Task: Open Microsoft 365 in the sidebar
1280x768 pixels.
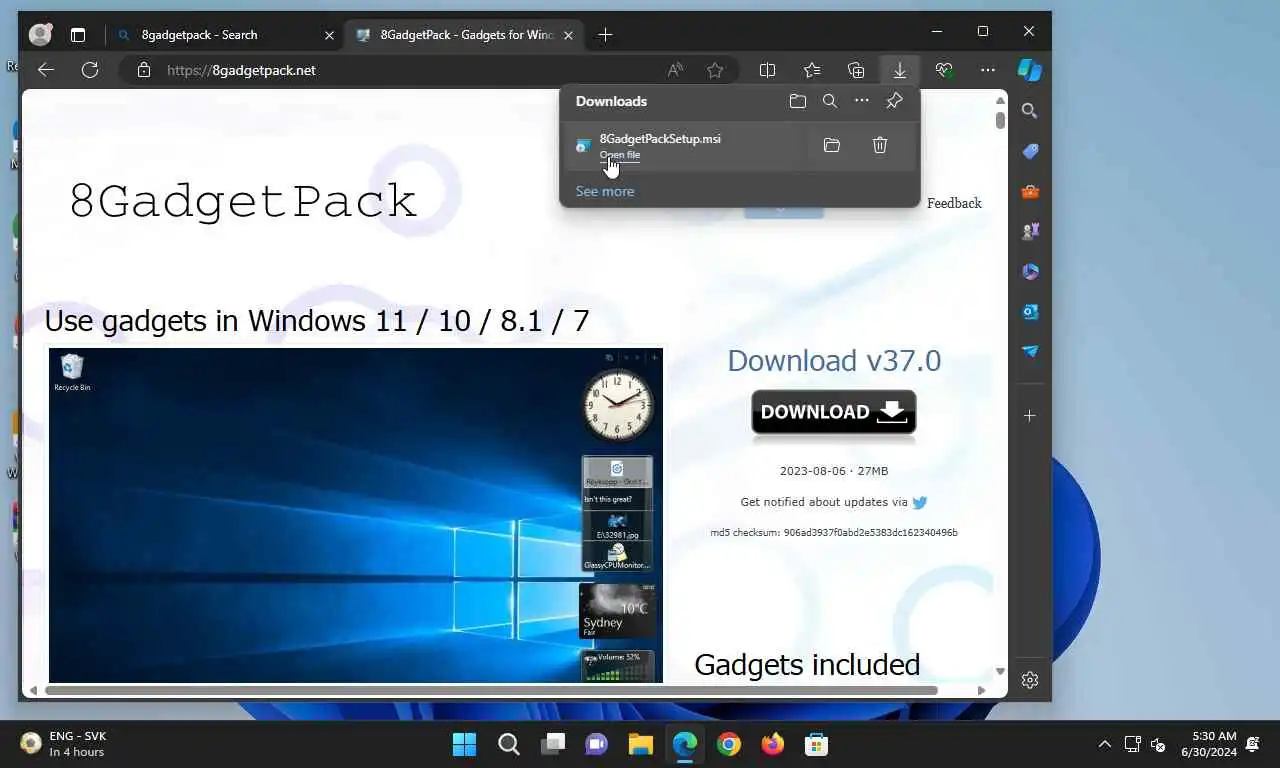Action: [1030, 271]
